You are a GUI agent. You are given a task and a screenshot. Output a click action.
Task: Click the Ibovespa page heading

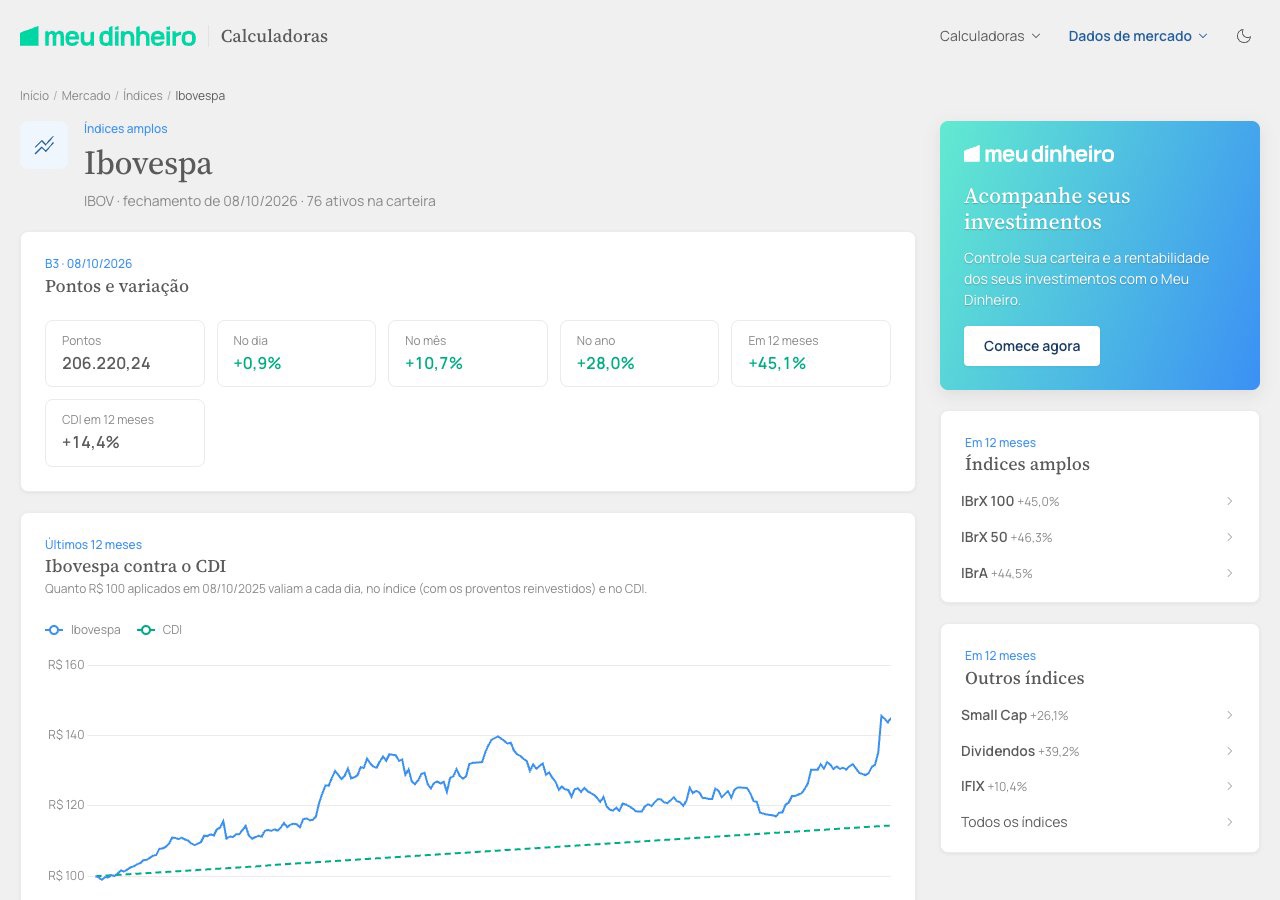(x=148, y=163)
